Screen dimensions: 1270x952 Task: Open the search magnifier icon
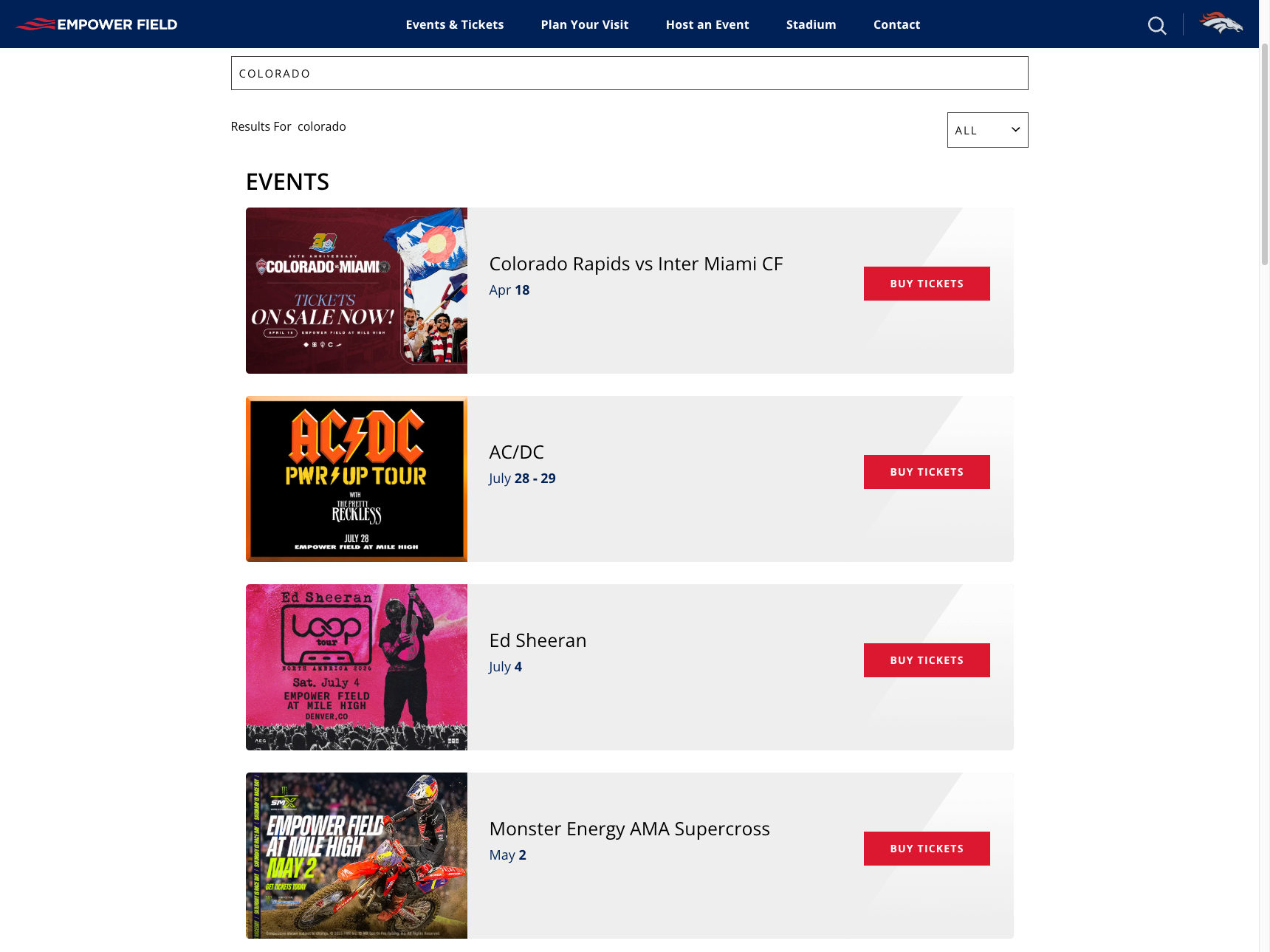coord(1157,25)
